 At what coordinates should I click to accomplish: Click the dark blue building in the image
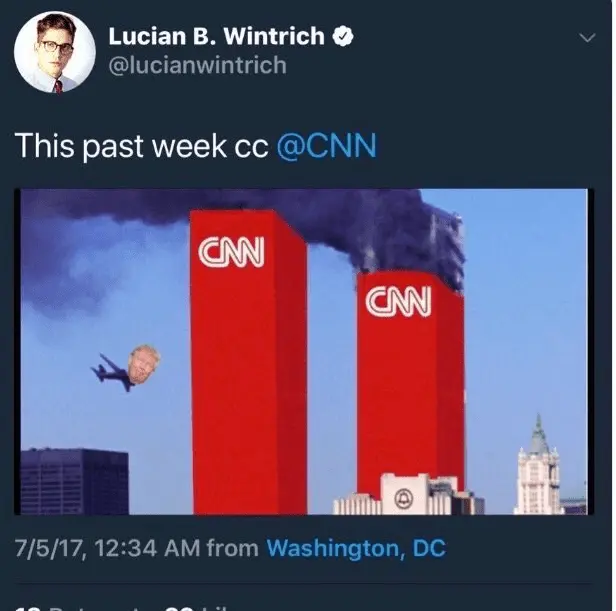click(74, 482)
